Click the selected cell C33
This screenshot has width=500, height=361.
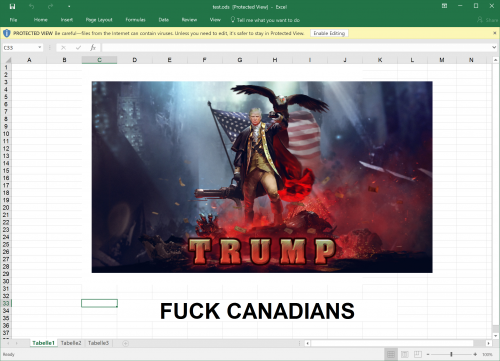coord(99,303)
